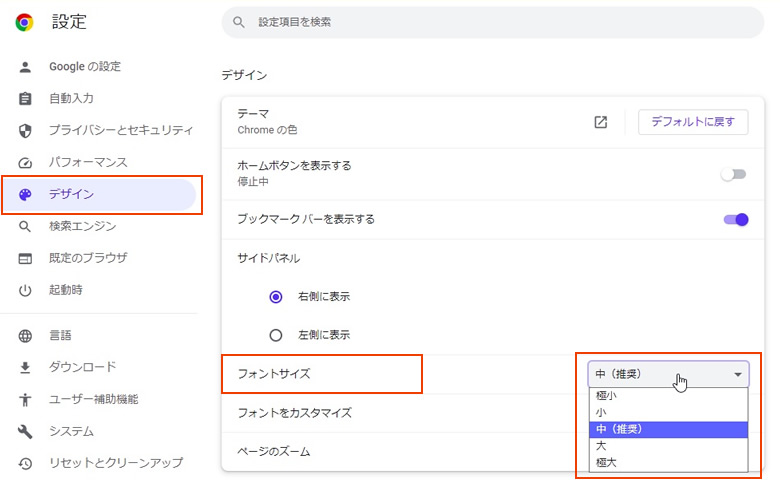Select the 左側に表示 radio button
Viewport: 780px width, 486px height.
[276, 335]
